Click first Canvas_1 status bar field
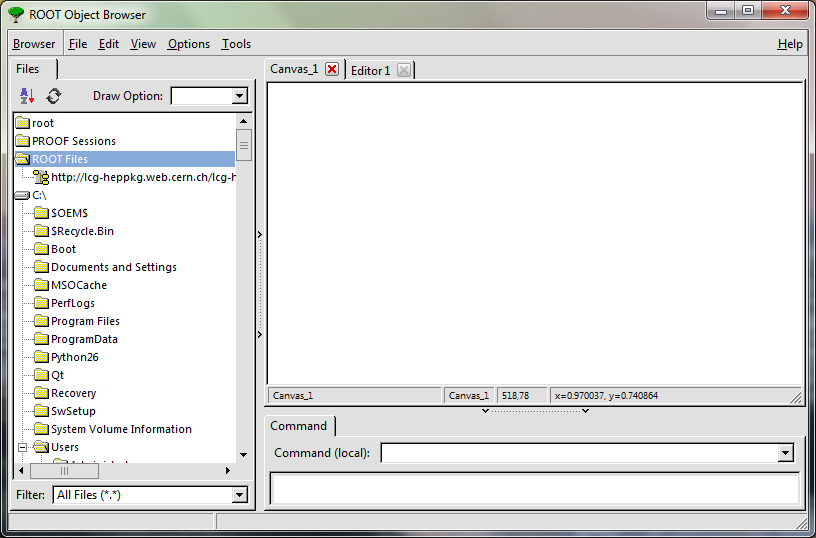Image resolution: width=816 pixels, height=538 pixels. [x=354, y=395]
